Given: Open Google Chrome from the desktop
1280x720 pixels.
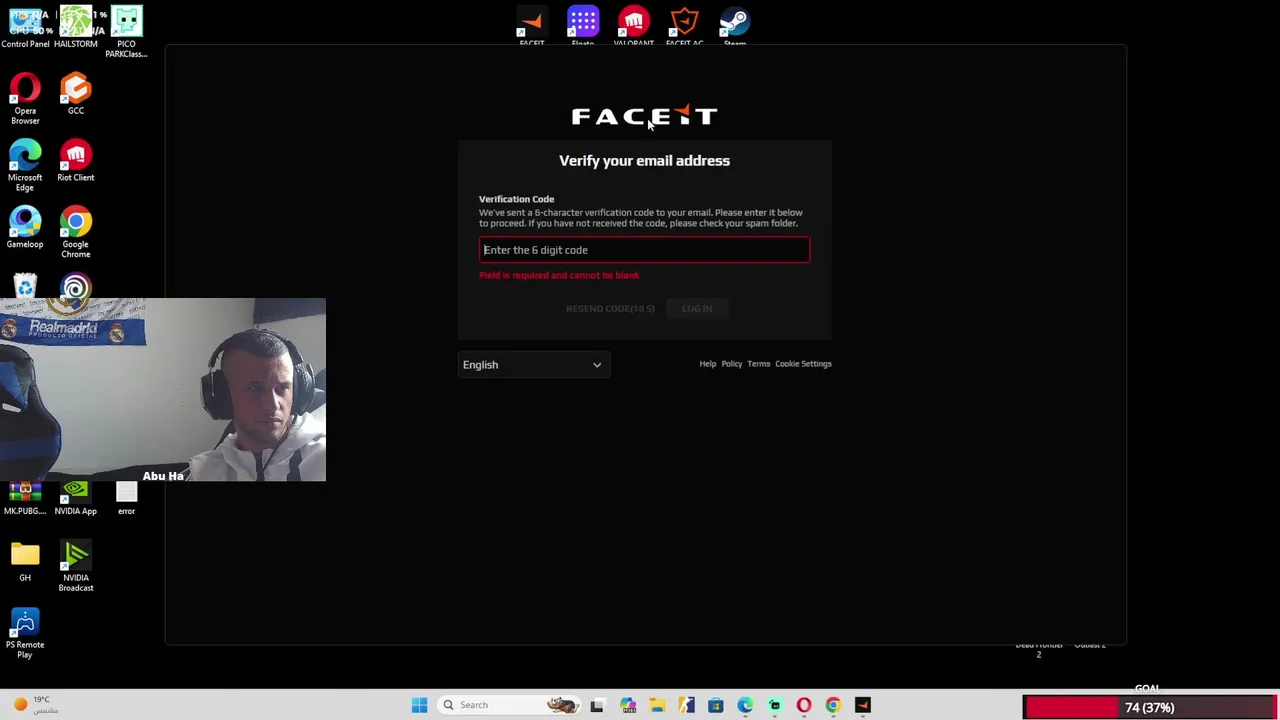Looking at the screenshot, I should 76,233.
